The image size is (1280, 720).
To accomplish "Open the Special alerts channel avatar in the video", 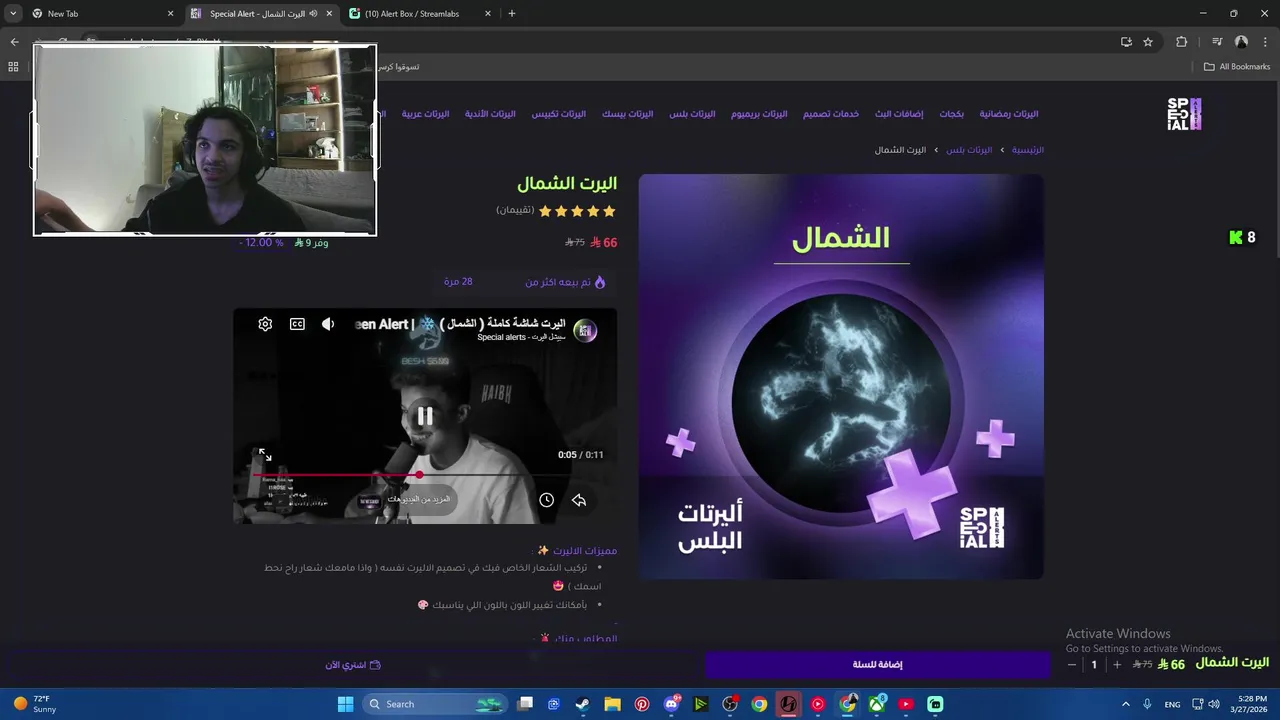I will [586, 331].
